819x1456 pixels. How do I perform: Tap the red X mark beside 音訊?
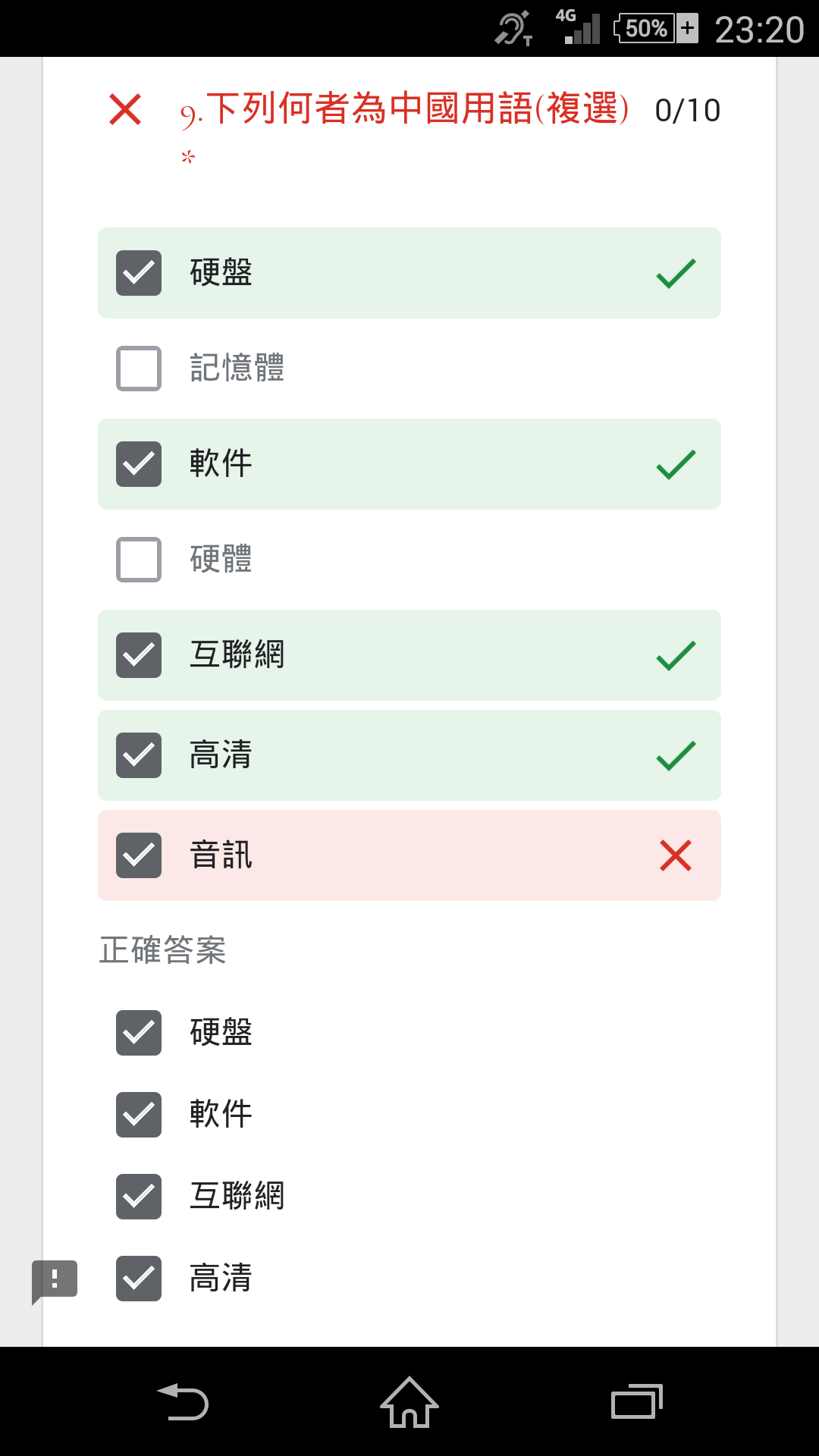point(676,855)
